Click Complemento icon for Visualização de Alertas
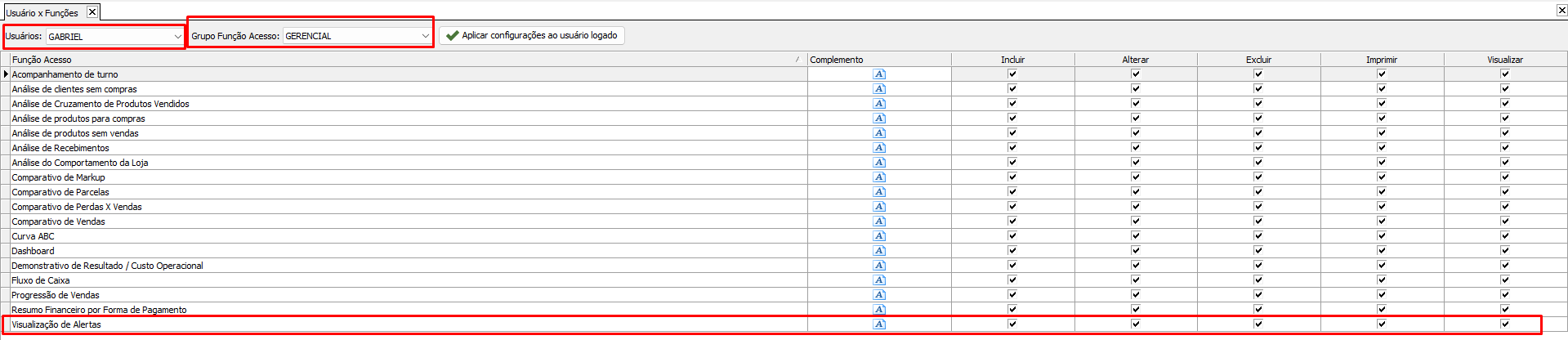The width and height of the screenshot is (1568, 340). click(x=879, y=324)
